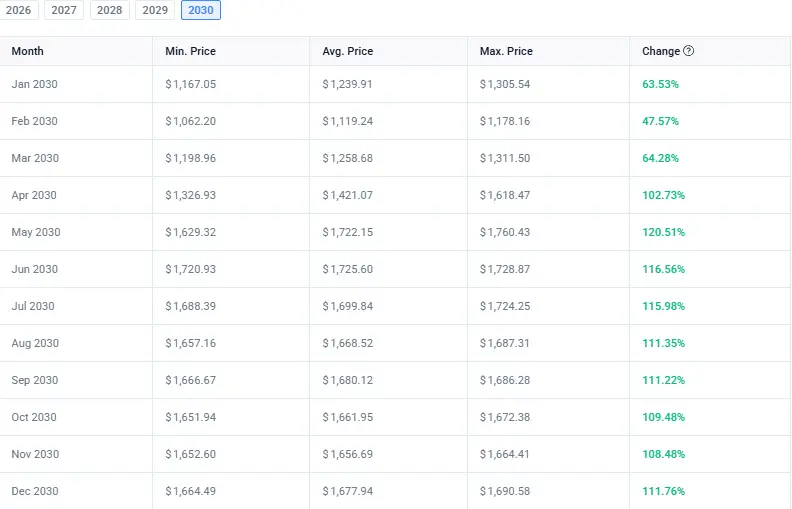The width and height of the screenshot is (792, 509).
Task: Click average price $1,119.24
Action: tap(348, 121)
